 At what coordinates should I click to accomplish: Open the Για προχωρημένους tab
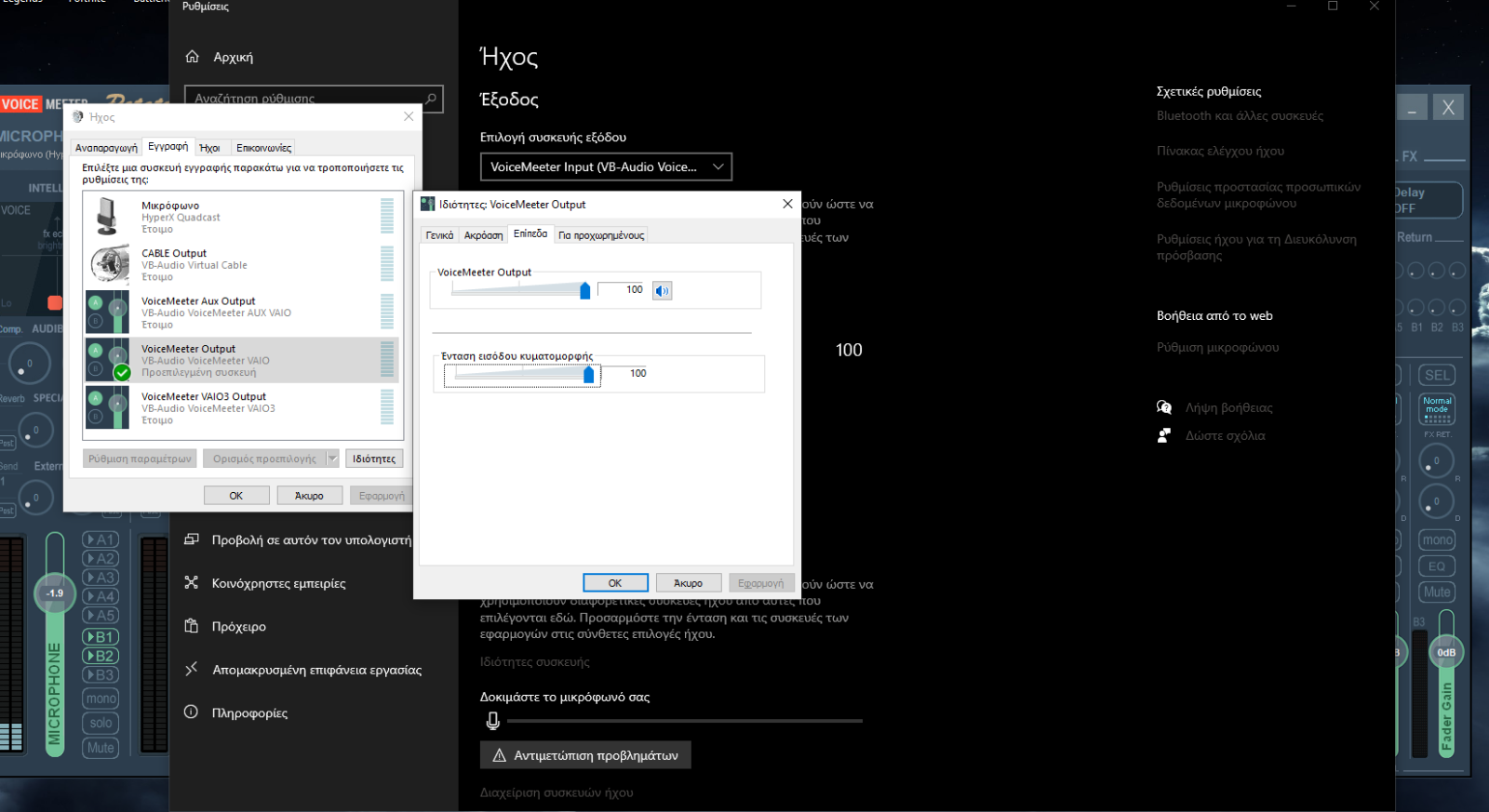click(x=601, y=235)
